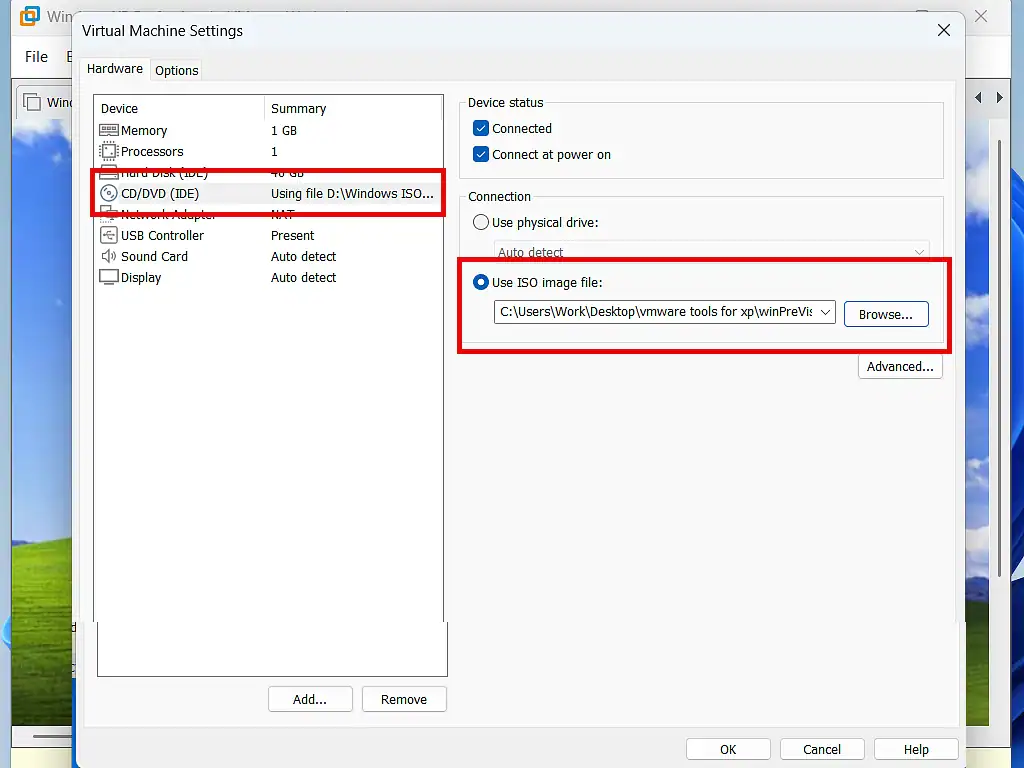Click the Cancel button
Image resolution: width=1024 pixels, height=768 pixels.
(822, 749)
